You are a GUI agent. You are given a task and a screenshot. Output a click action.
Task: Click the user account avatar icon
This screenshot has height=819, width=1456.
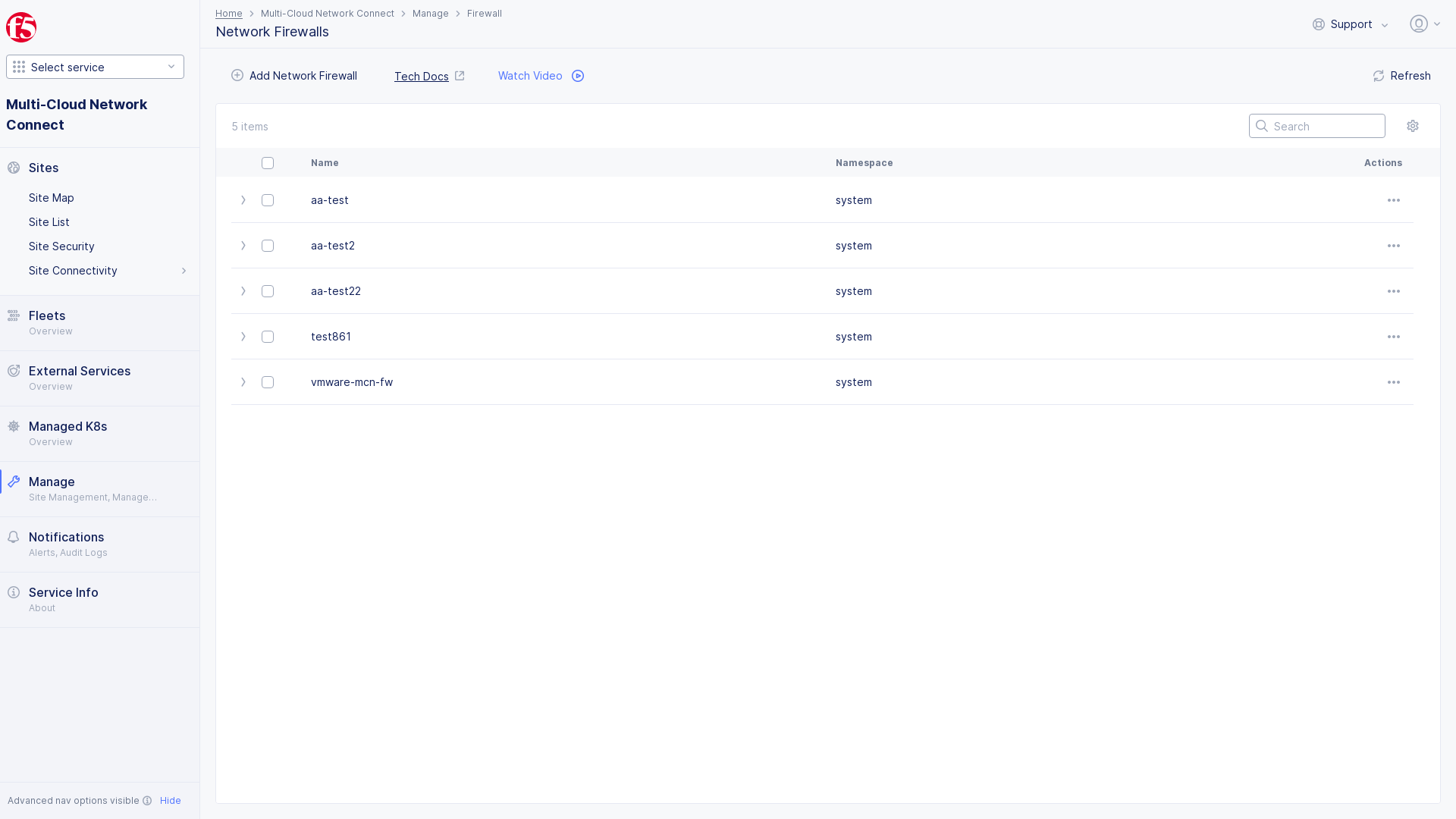coord(1418,24)
